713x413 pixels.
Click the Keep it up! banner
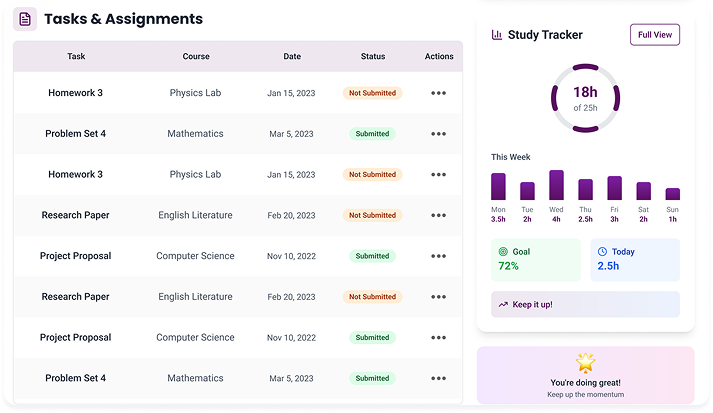[585, 304]
